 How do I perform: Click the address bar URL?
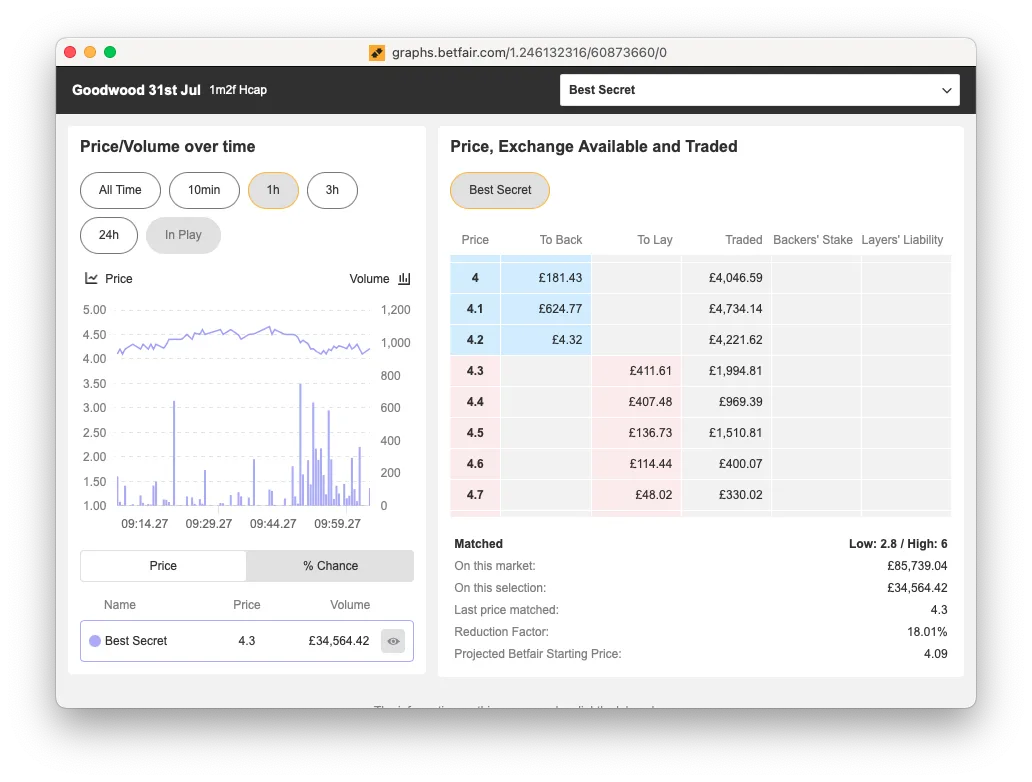(x=529, y=53)
